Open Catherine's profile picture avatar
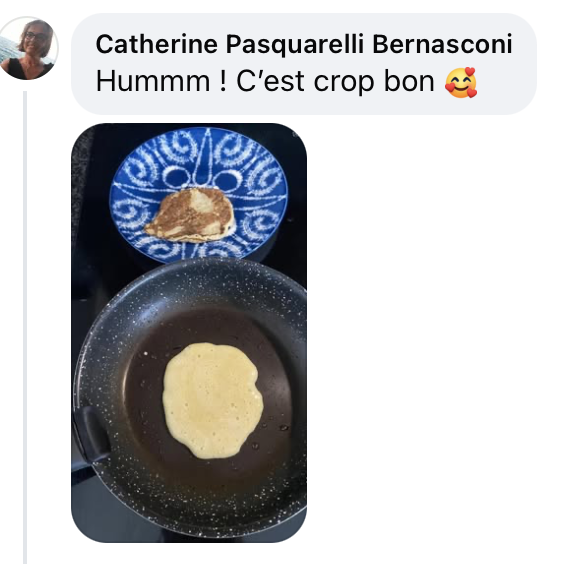The image size is (564, 564). click(27, 48)
